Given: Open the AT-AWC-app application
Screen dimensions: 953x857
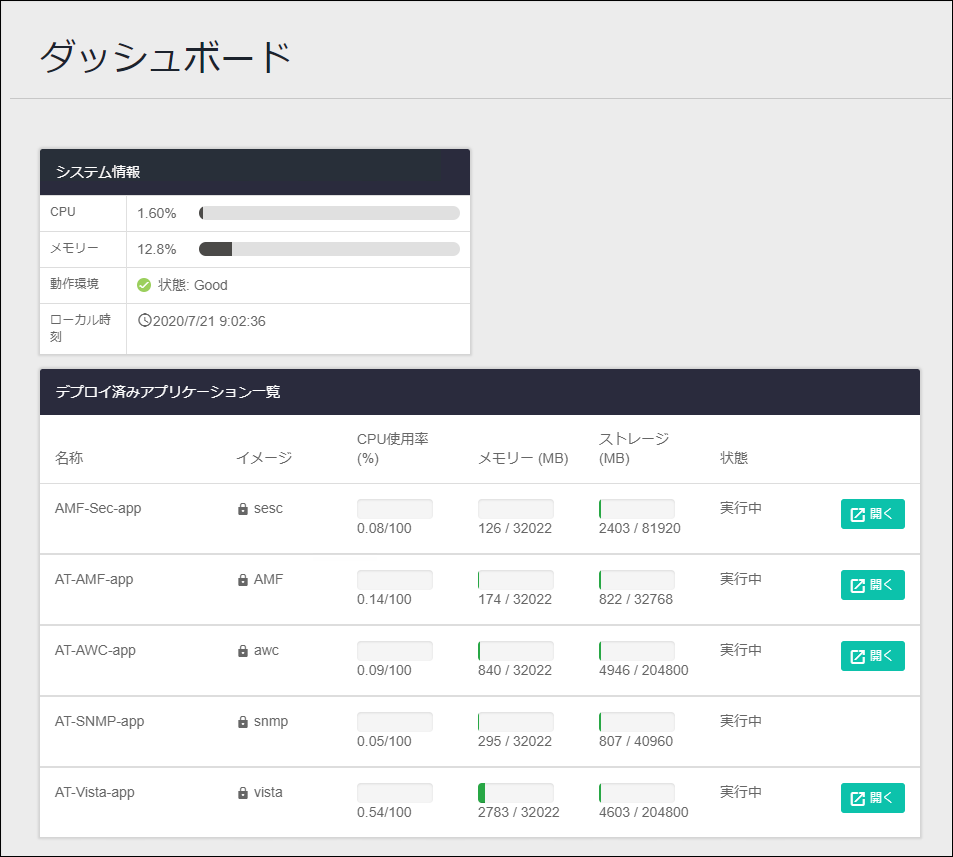Looking at the screenshot, I should (x=872, y=656).
